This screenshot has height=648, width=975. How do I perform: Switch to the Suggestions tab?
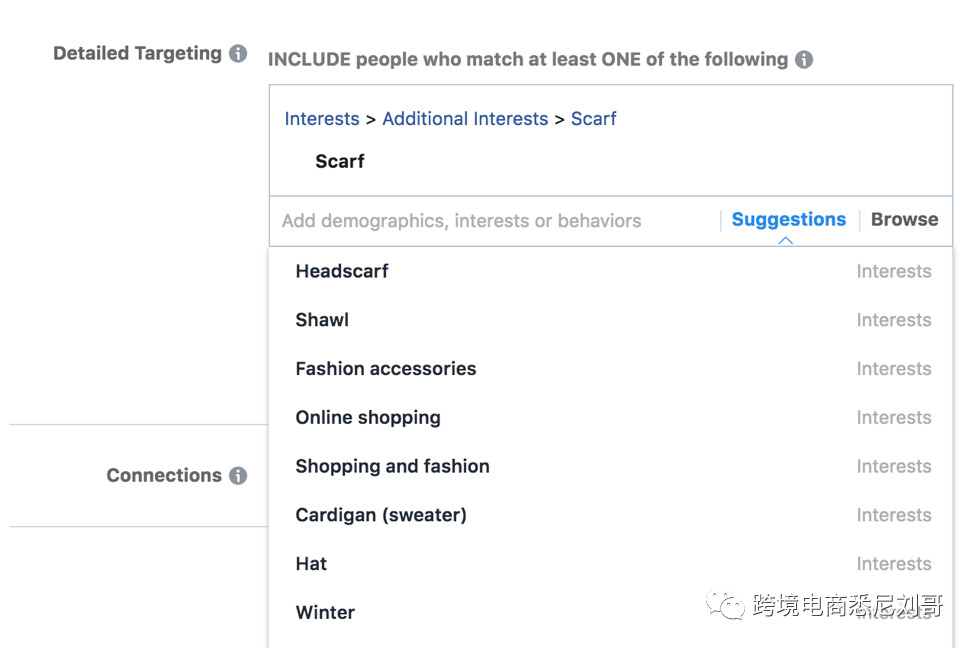tap(788, 219)
